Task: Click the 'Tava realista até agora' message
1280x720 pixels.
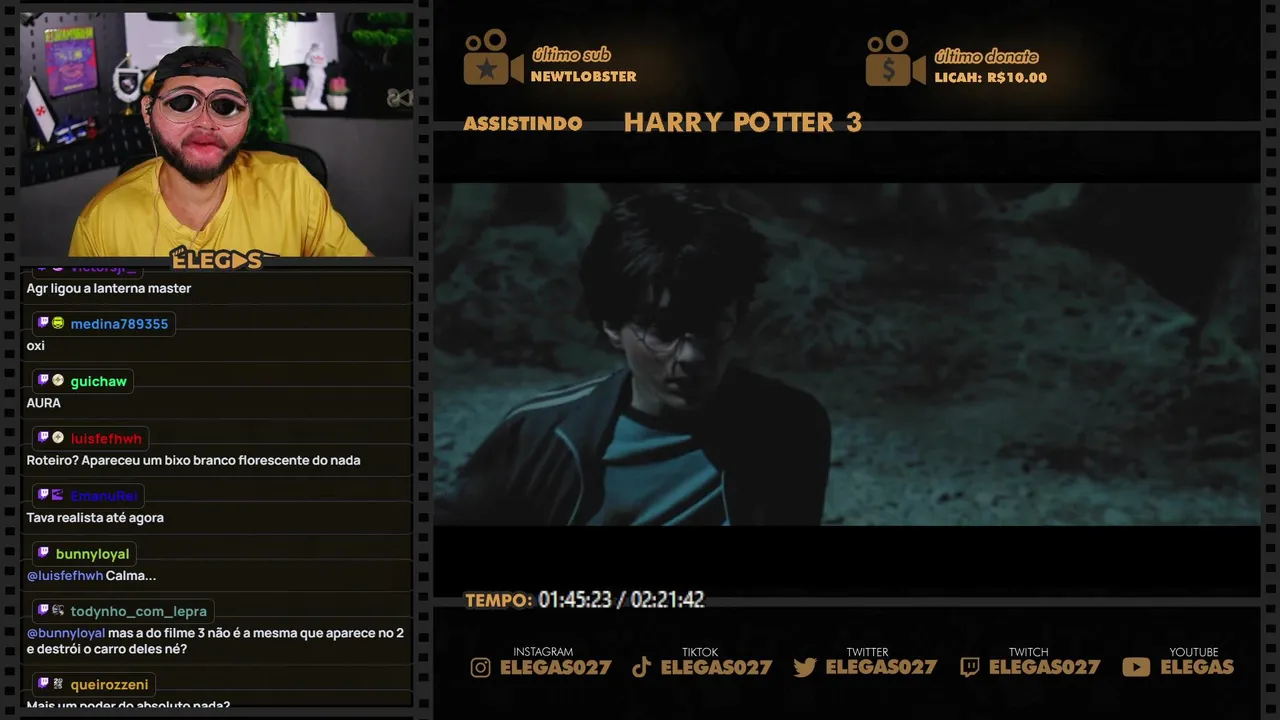Action: coord(95,517)
